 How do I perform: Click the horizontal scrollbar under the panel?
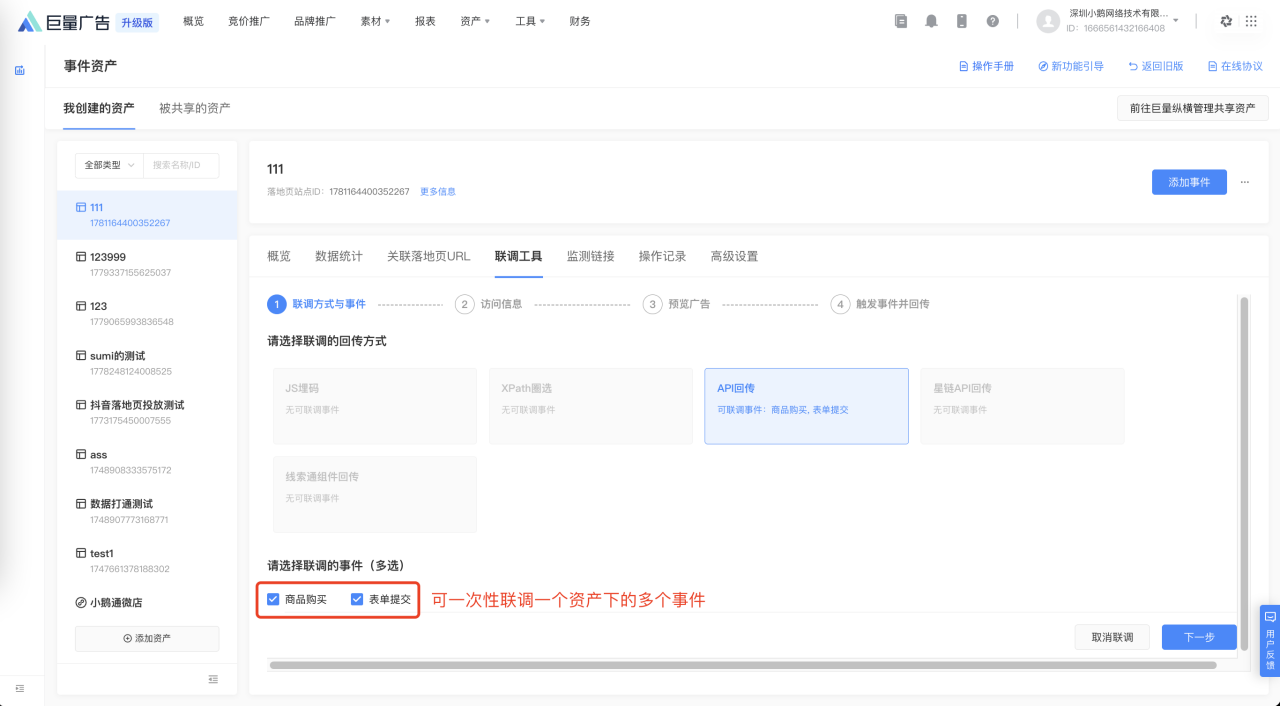742,665
